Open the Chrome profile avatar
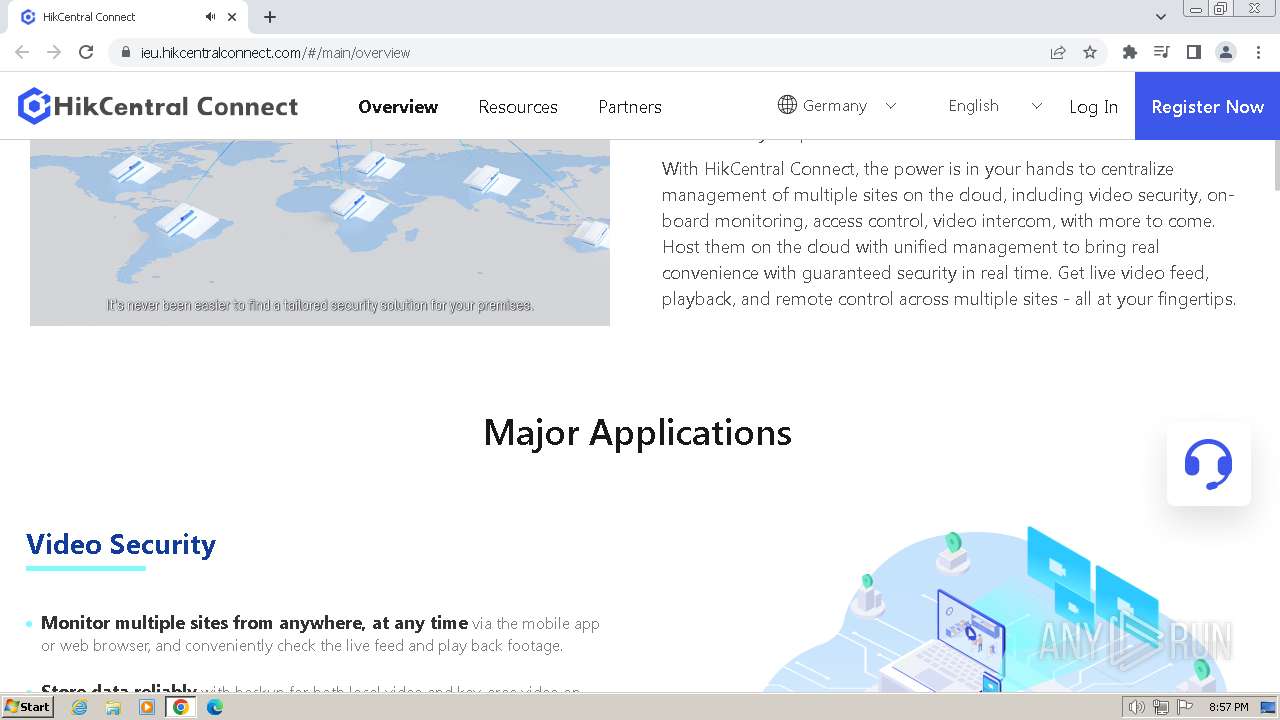The height and width of the screenshot is (720, 1280). click(1226, 52)
